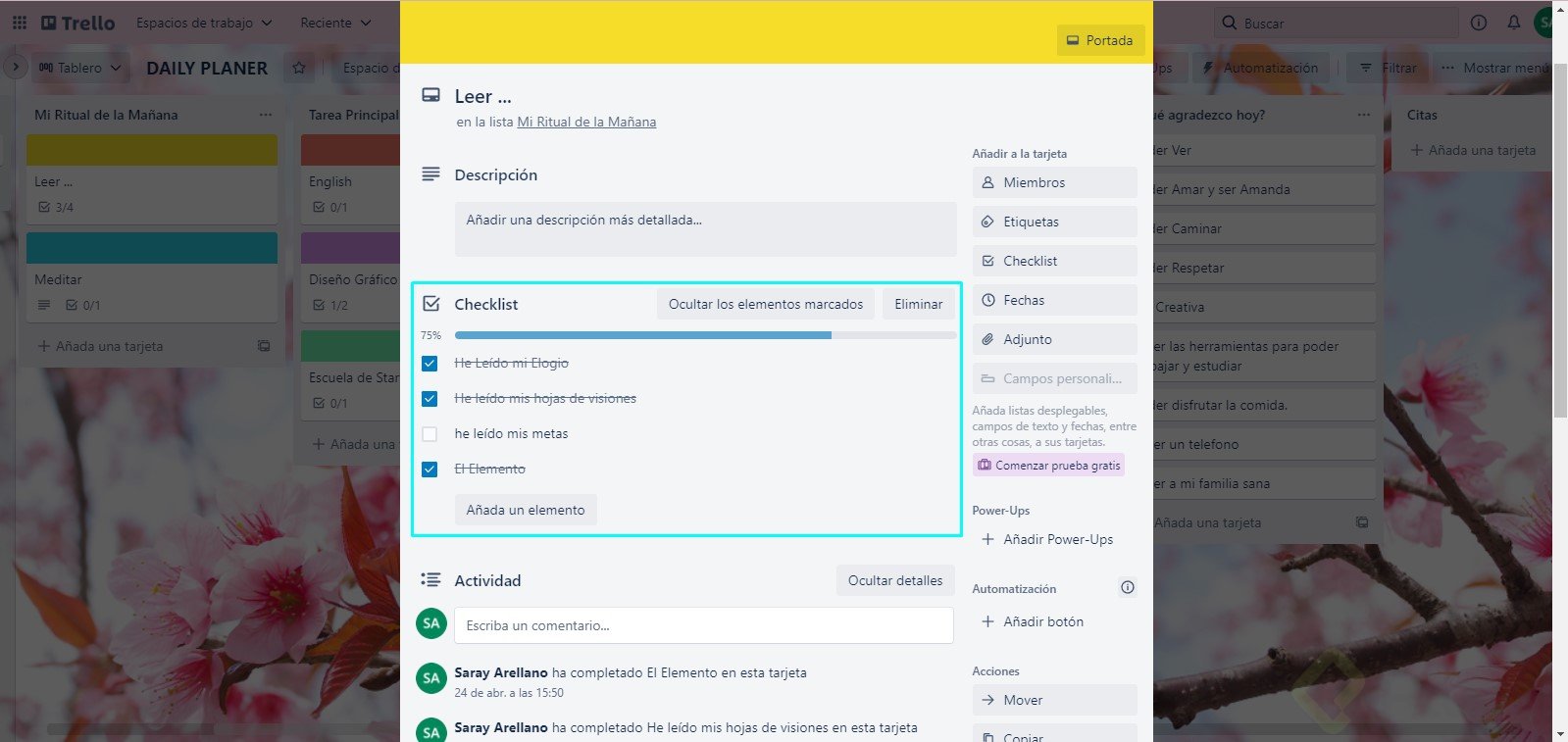Image resolution: width=1568 pixels, height=742 pixels.
Task: Open Mi Ritual de la Mañana list menu
Action: click(265, 115)
